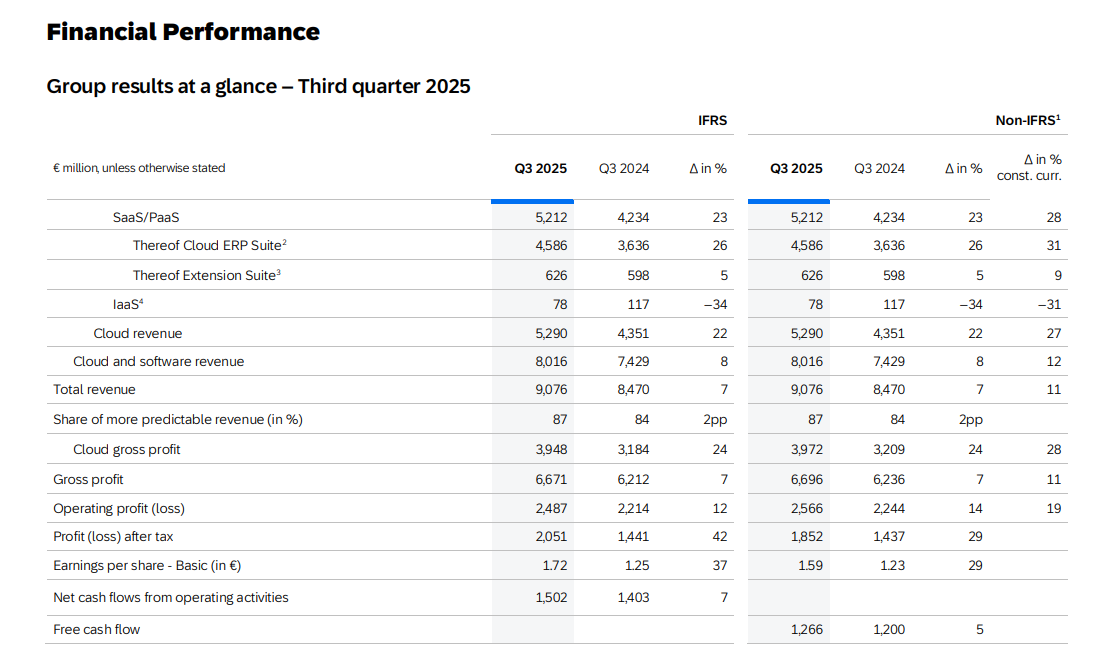Select the Total revenue row label
Image resolution: width=1117 pixels, height=650 pixels.
[x=94, y=389]
